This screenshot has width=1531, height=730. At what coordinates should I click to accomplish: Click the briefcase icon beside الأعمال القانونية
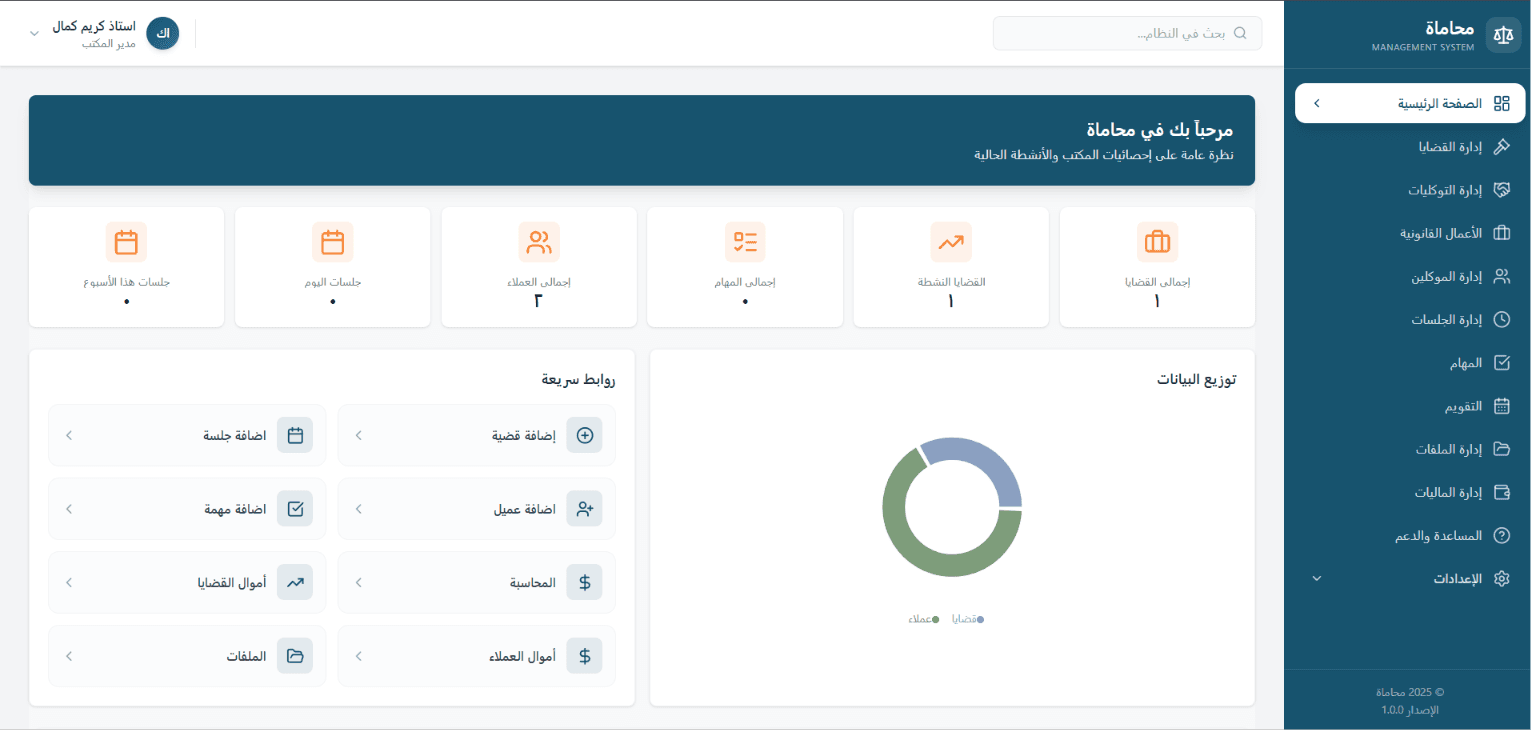[1501, 233]
